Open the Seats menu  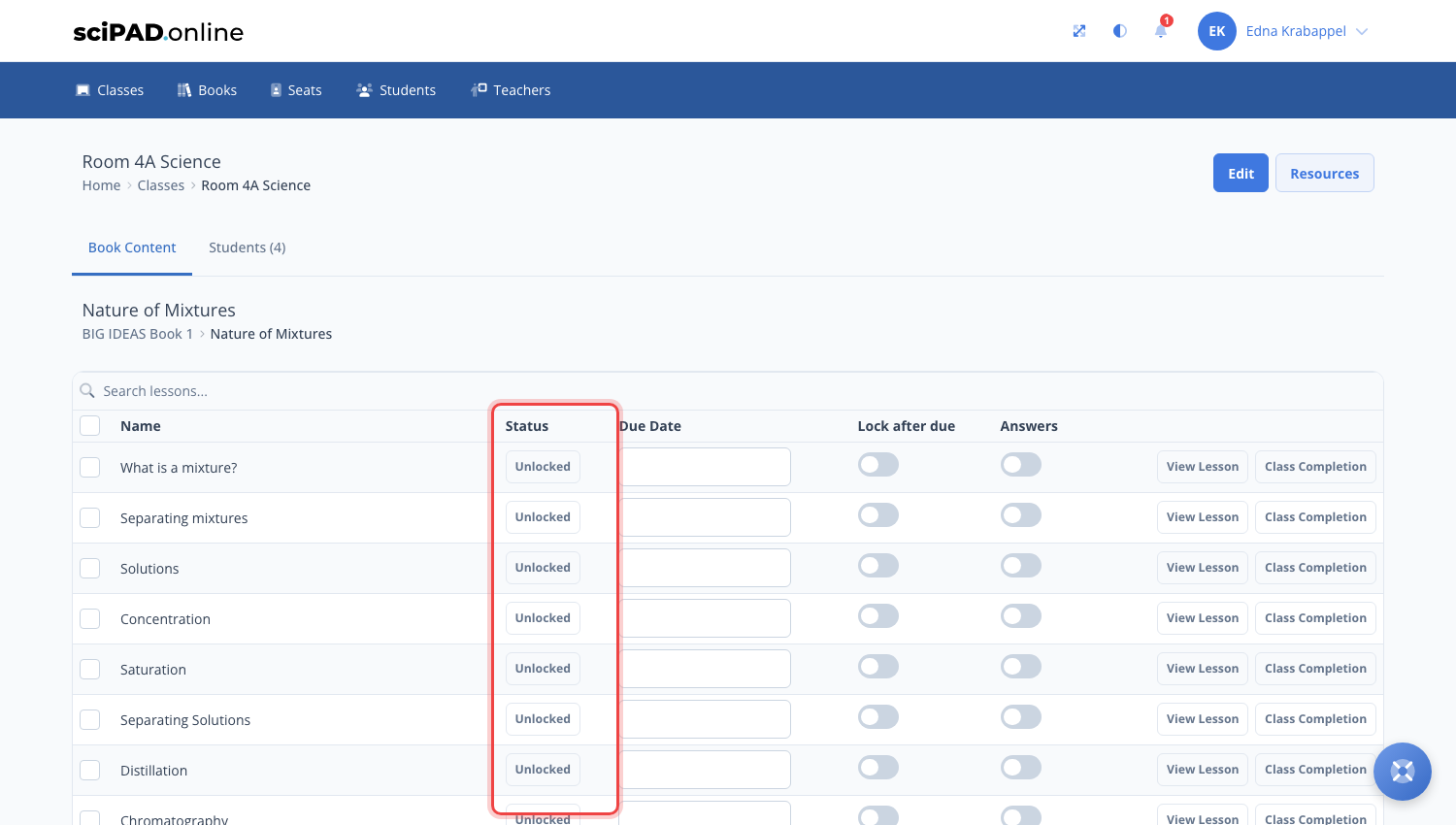[x=296, y=90]
